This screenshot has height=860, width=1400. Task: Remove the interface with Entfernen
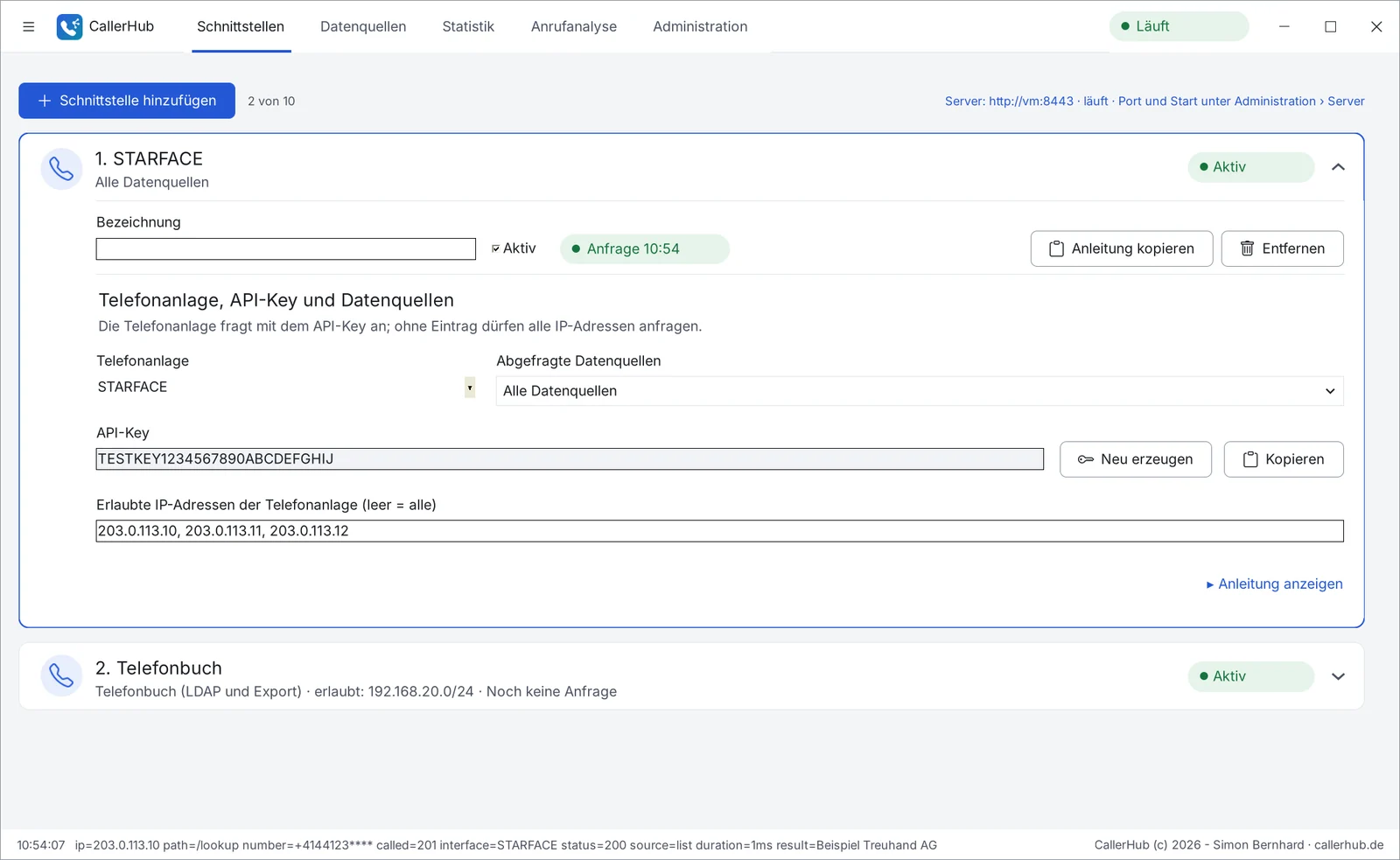[1282, 248]
